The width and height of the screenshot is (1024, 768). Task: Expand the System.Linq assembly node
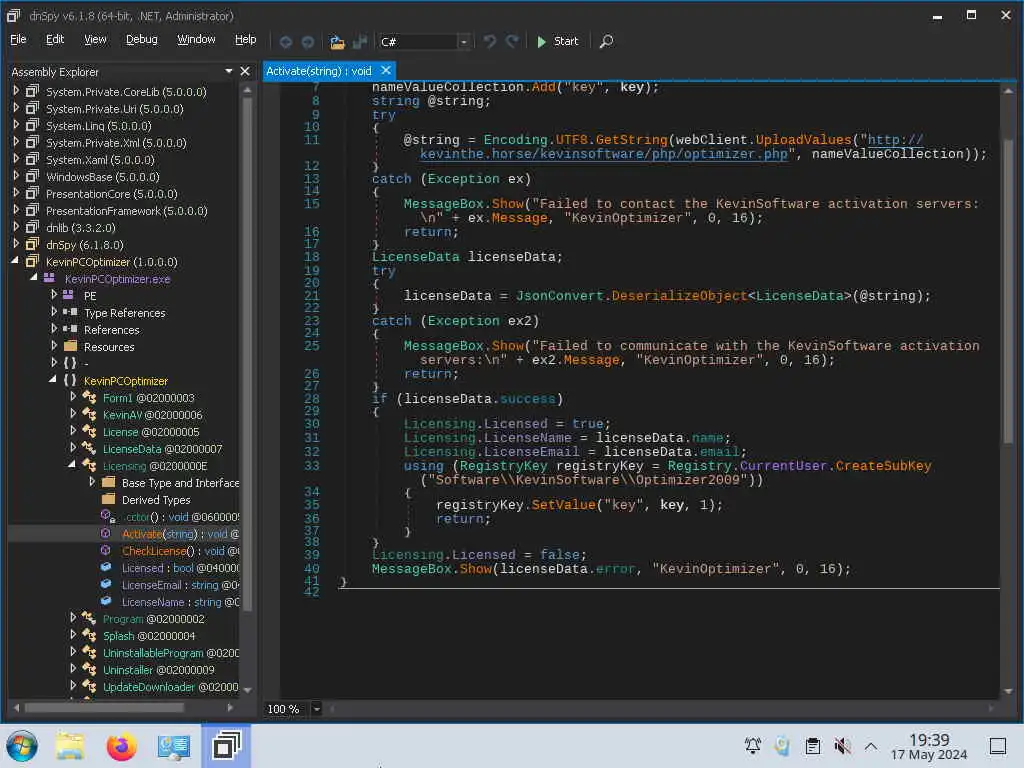click(16, 125)
